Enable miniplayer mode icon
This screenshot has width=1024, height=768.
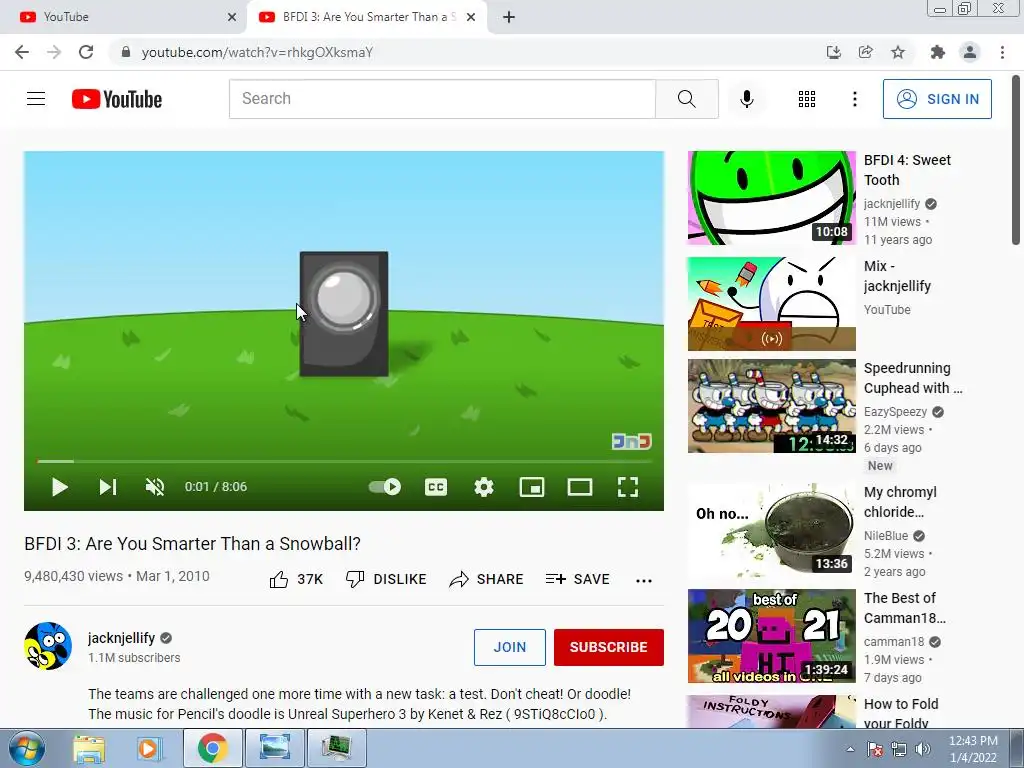(x=532, y=487)
